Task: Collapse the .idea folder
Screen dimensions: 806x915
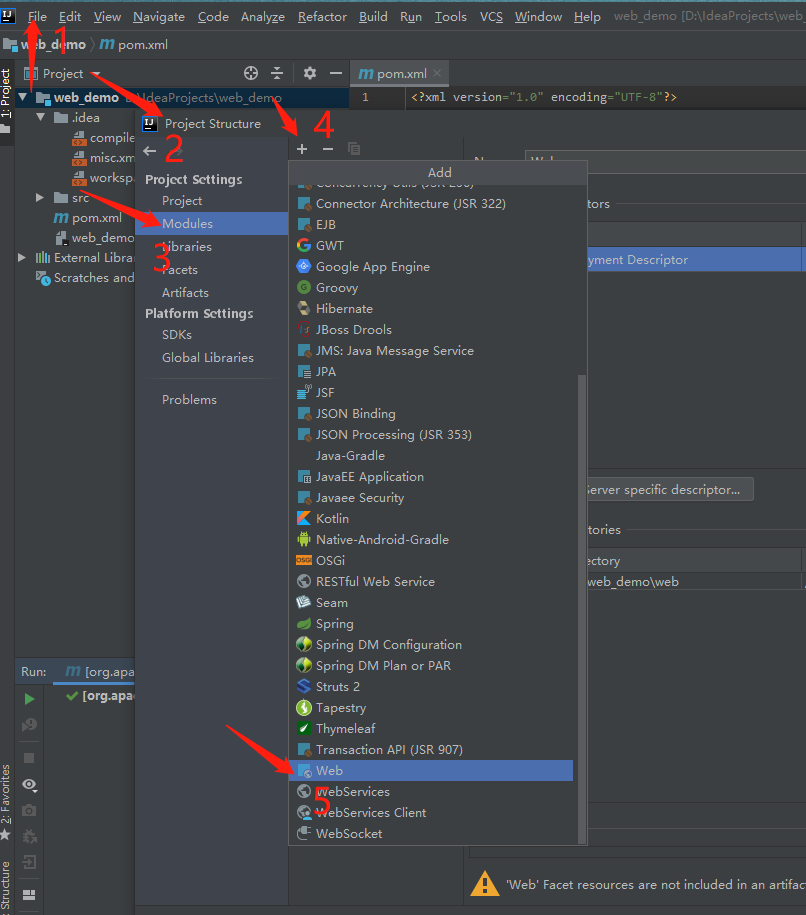Action: (x=40, y=117)
